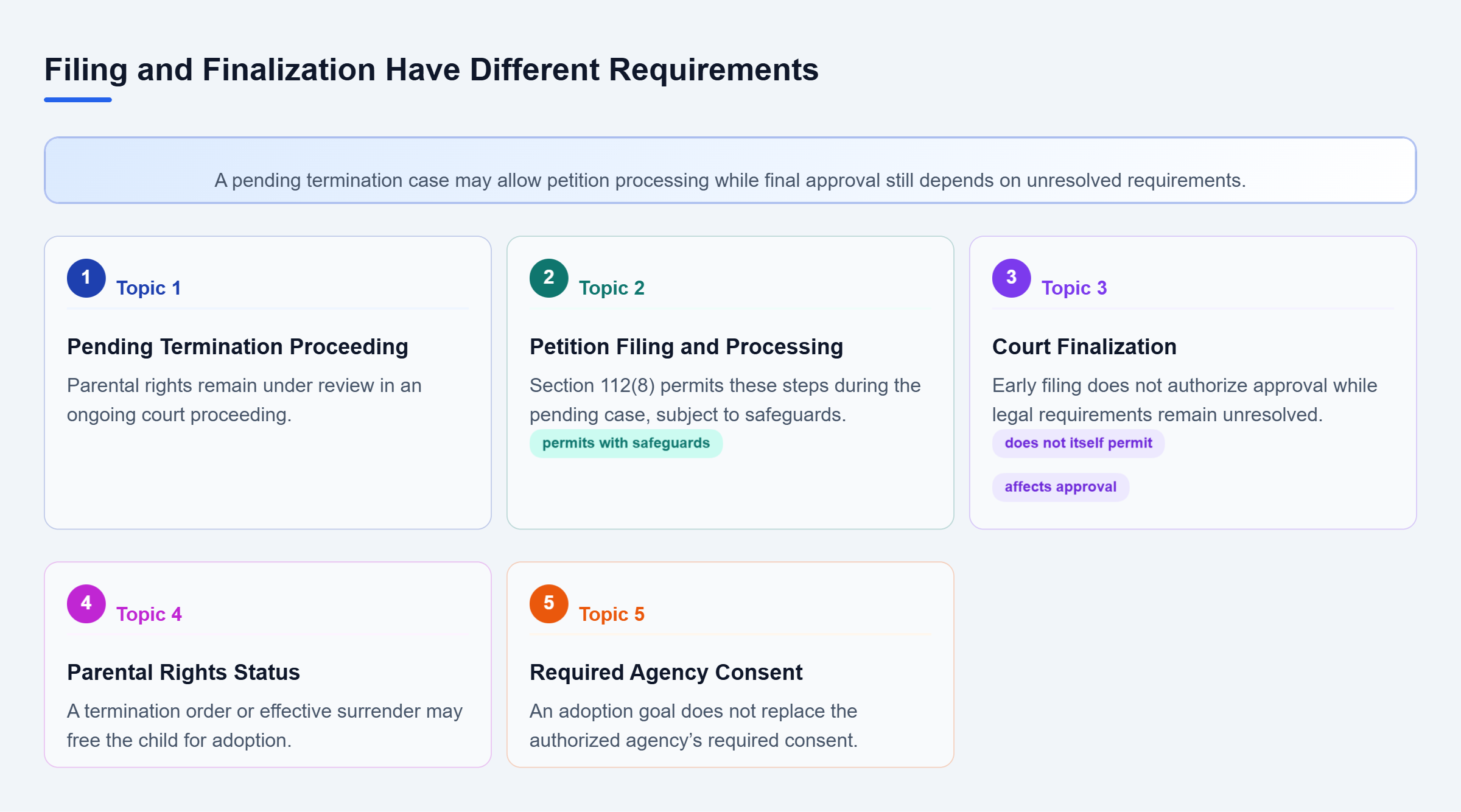Click the 'Section 112(8) permits these steps' description
1461x812 pixels.
pyautogui.click(x=725, y=400)
